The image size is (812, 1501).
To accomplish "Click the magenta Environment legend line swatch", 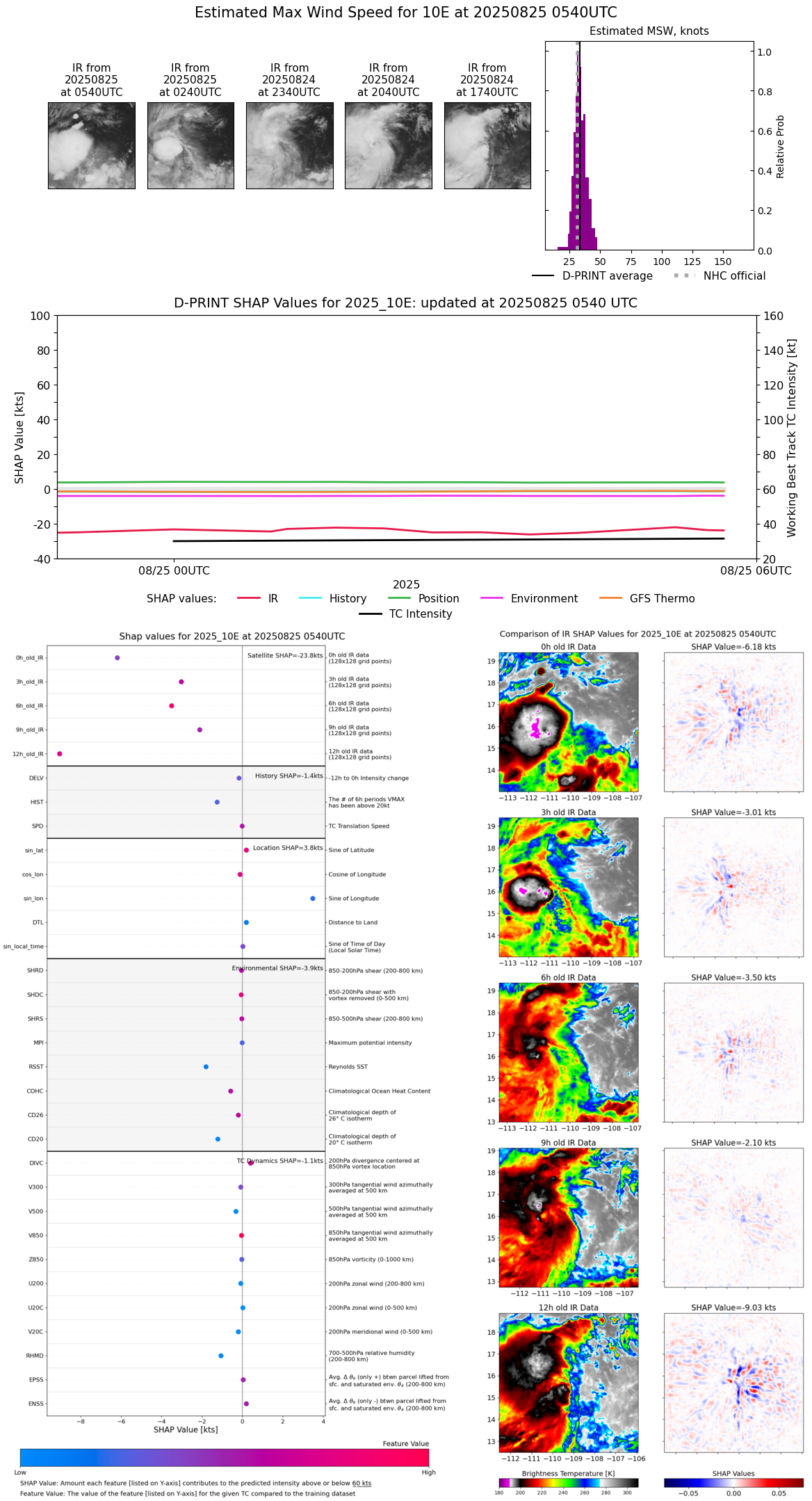I will click(492, 598).
